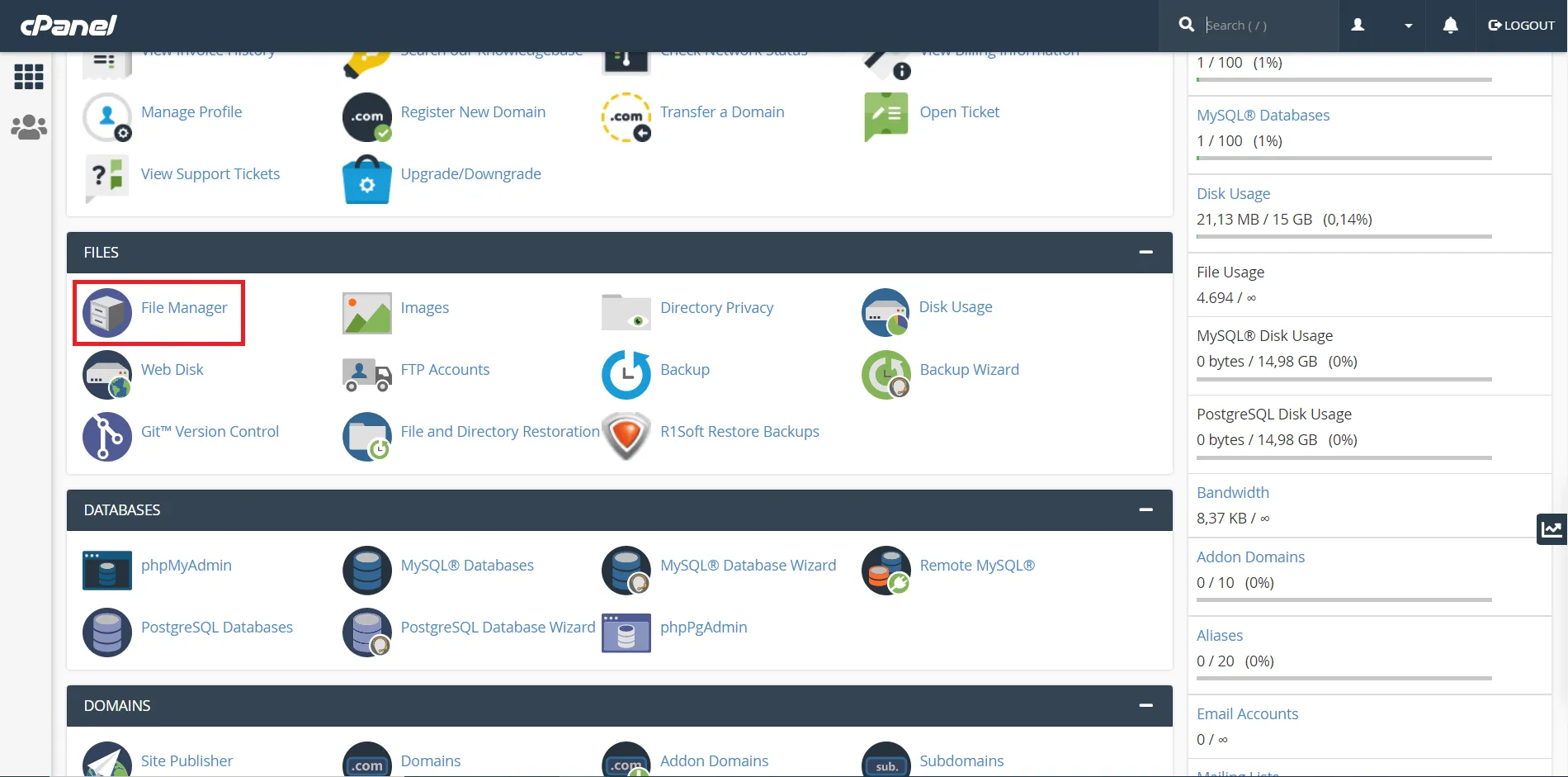Open the phpMyAdmin icon
The width and height of the screenshot is (1568, 777).
click(x=107, y=571)
